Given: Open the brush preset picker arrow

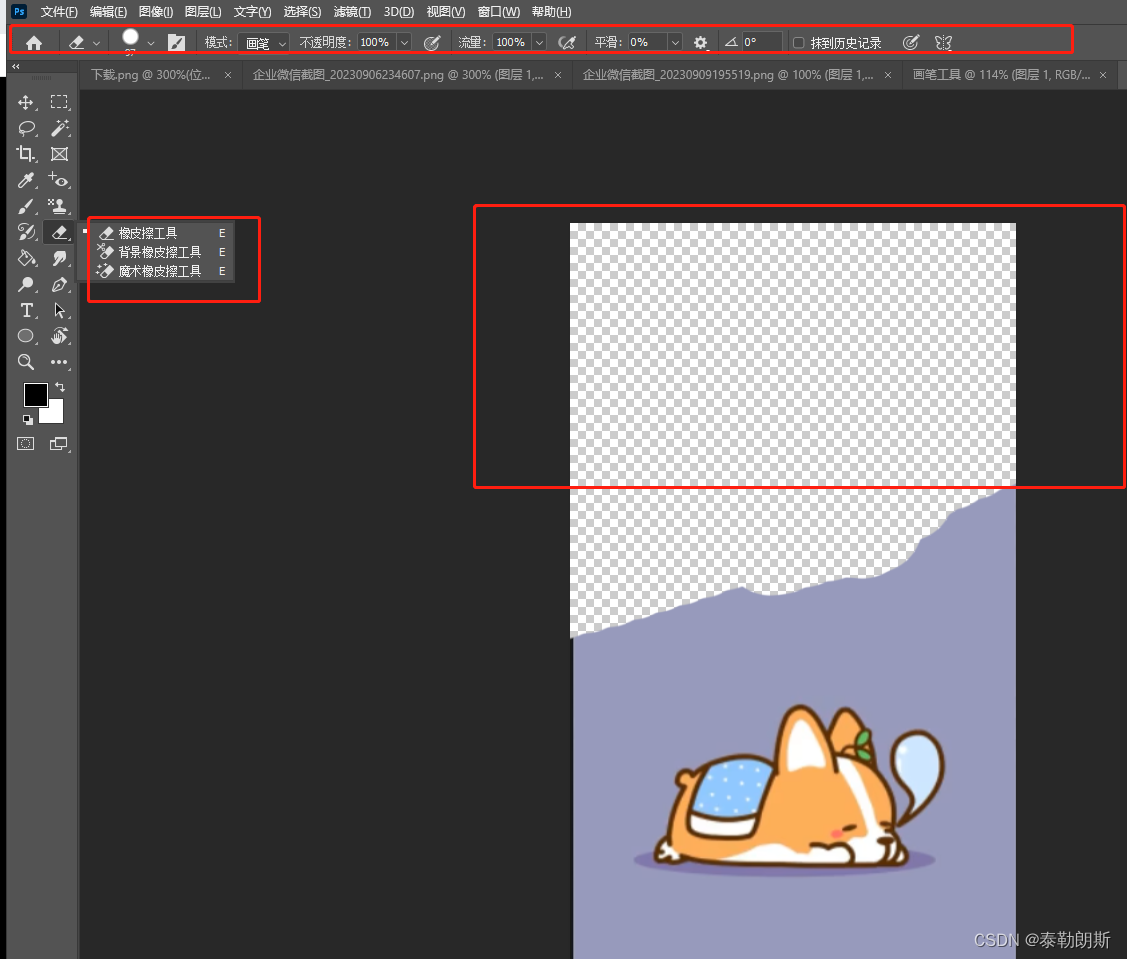Looking at the screenshot, I should (151, 44).
